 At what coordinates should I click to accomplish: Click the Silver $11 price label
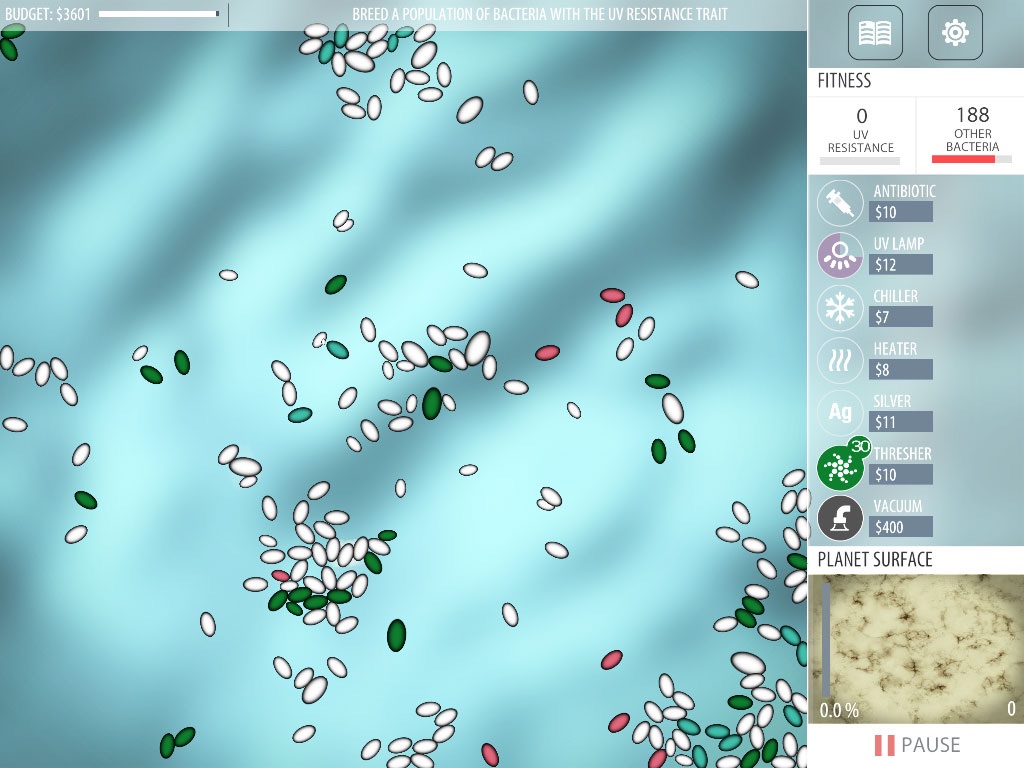tap(901, 422)
